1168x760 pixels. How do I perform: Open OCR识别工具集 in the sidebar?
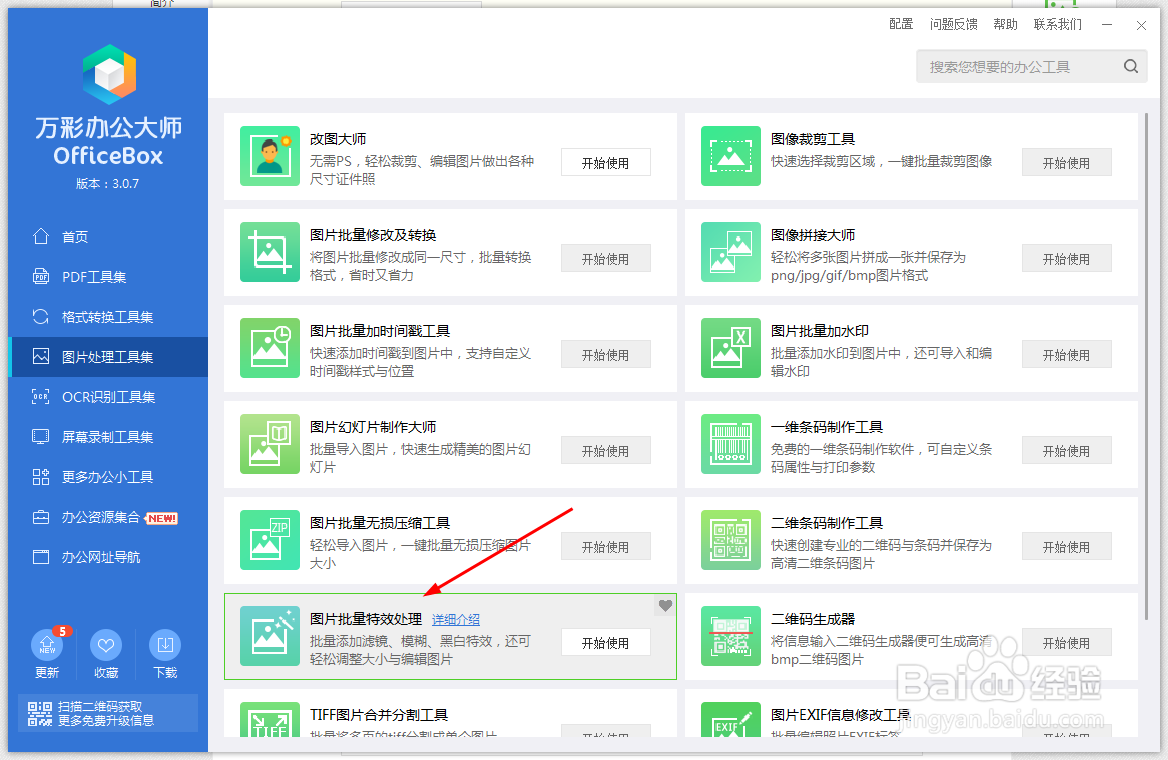coord(108,397)
